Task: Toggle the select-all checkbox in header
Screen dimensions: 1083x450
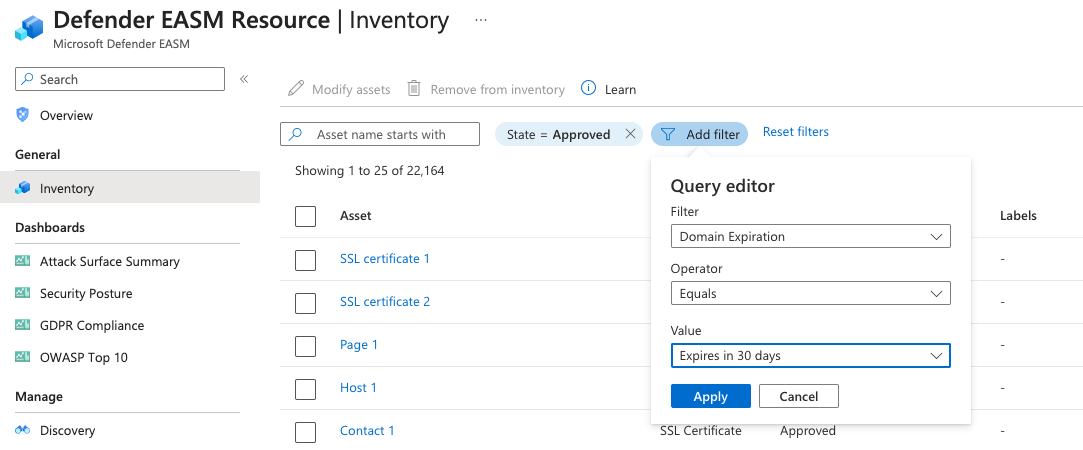Action: point(306,216)
